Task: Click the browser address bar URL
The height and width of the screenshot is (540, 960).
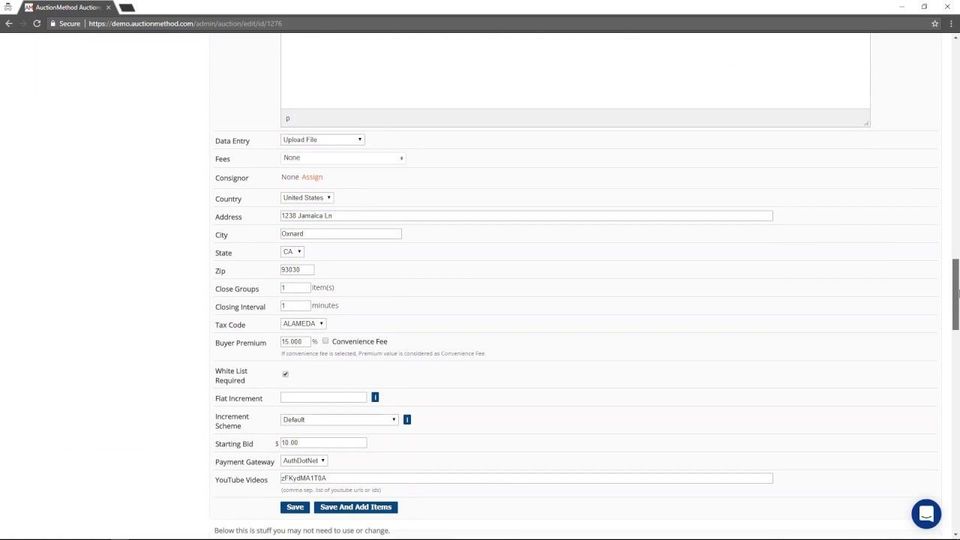Action: 185,23
